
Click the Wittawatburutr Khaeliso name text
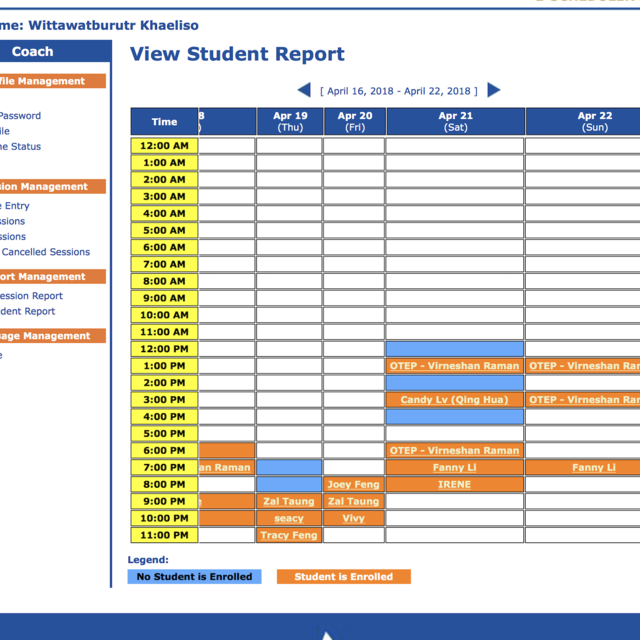tap(113, 25)
